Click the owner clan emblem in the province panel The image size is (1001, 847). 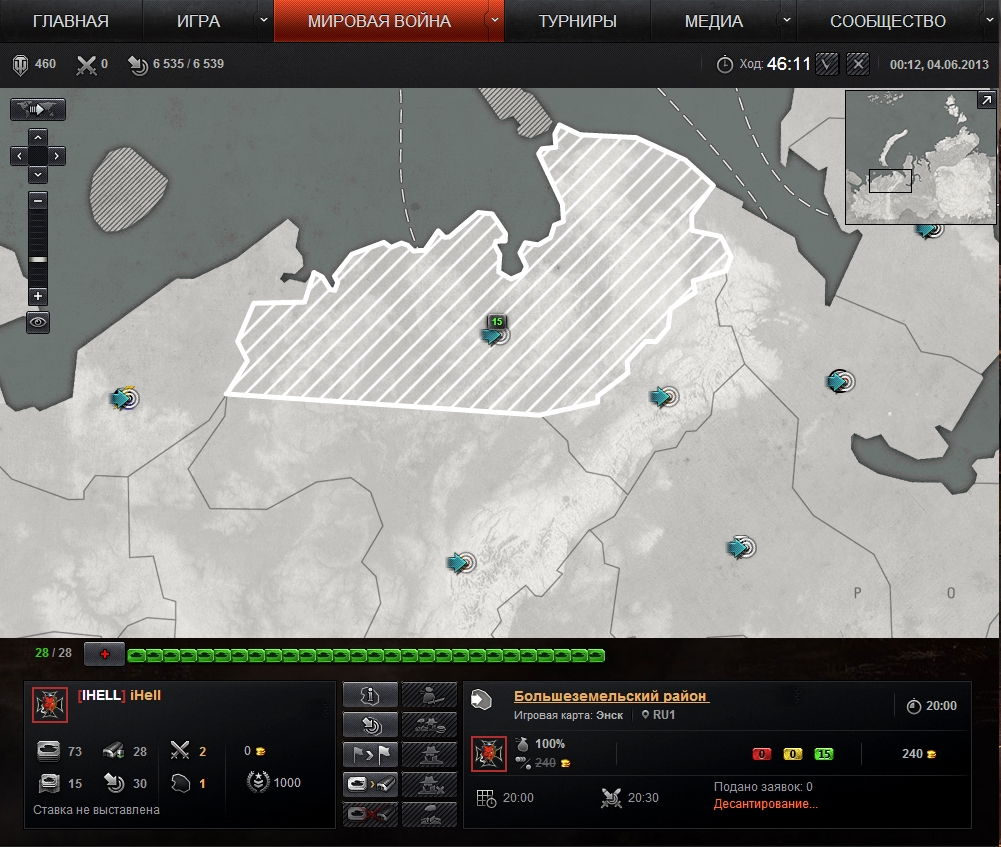click(489, 754)
